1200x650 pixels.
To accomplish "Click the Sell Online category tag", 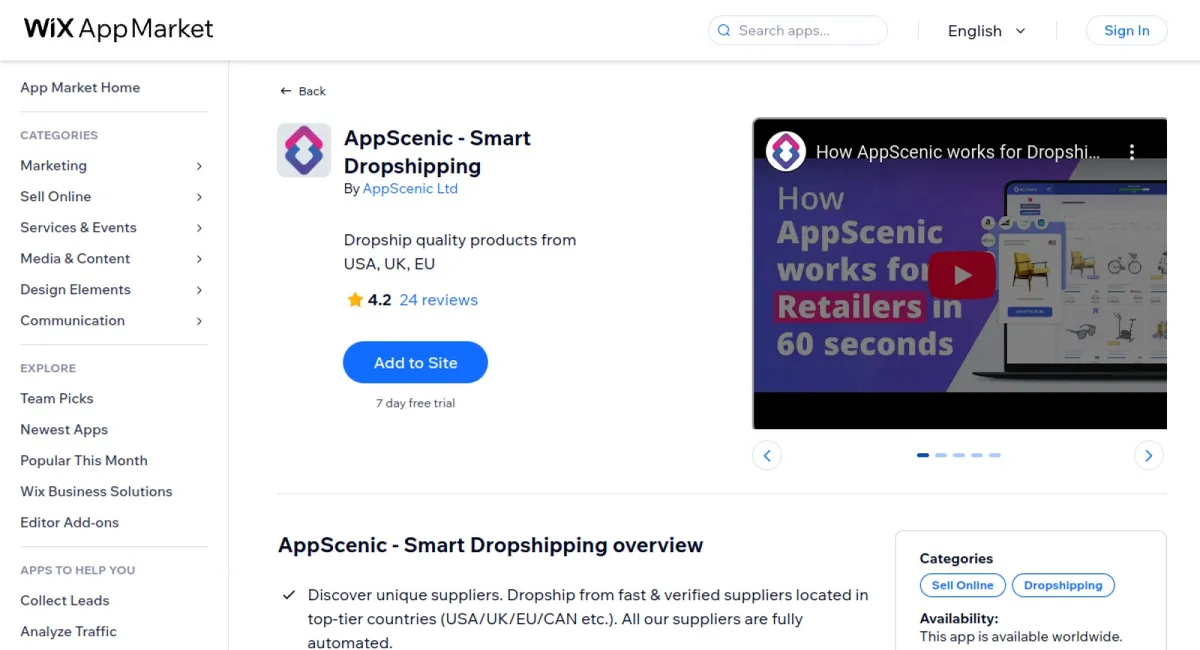I will point(963,586).
